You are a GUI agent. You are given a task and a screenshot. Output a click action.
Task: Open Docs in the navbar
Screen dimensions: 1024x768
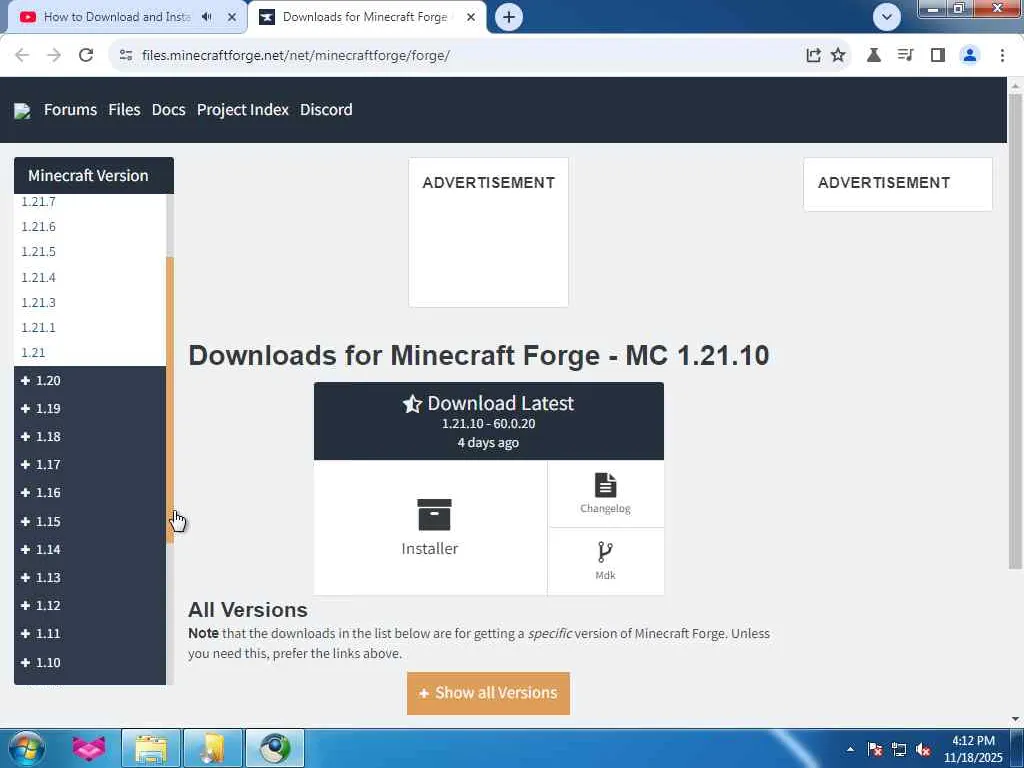coord(168,110)
